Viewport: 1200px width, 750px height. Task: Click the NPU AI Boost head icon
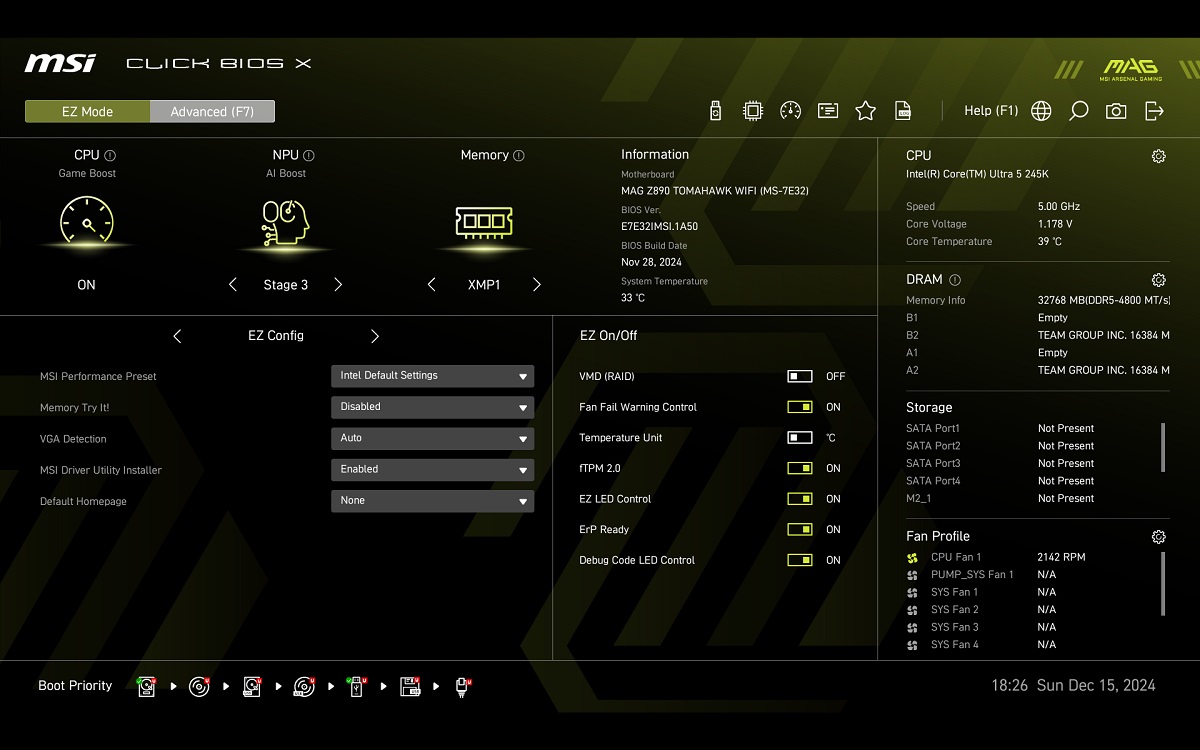click(285, 222)
